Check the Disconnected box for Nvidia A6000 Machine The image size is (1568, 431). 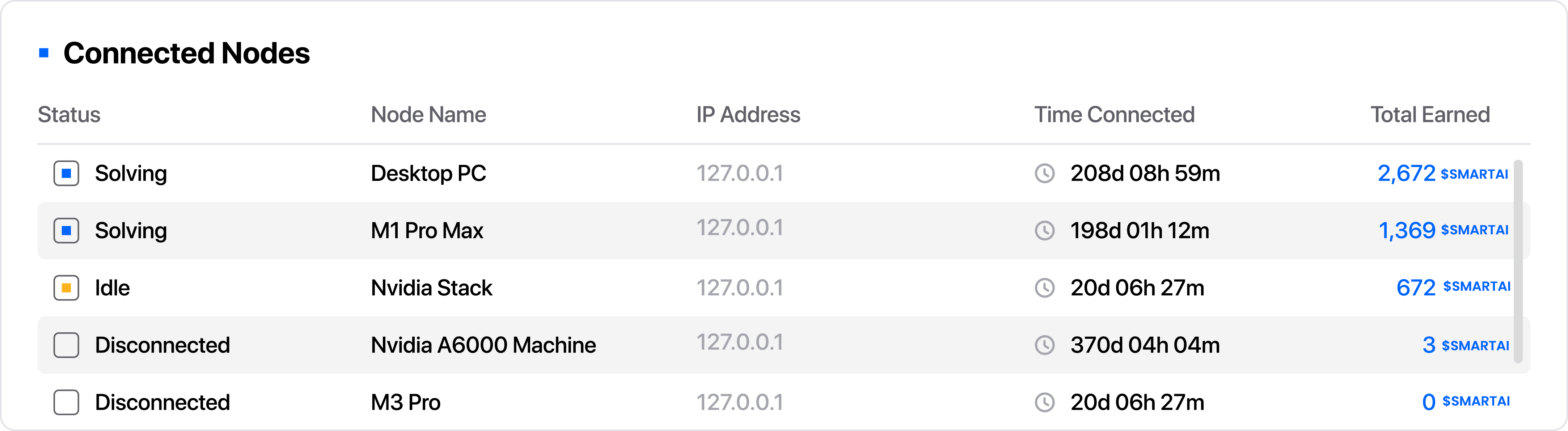(66, 345)
